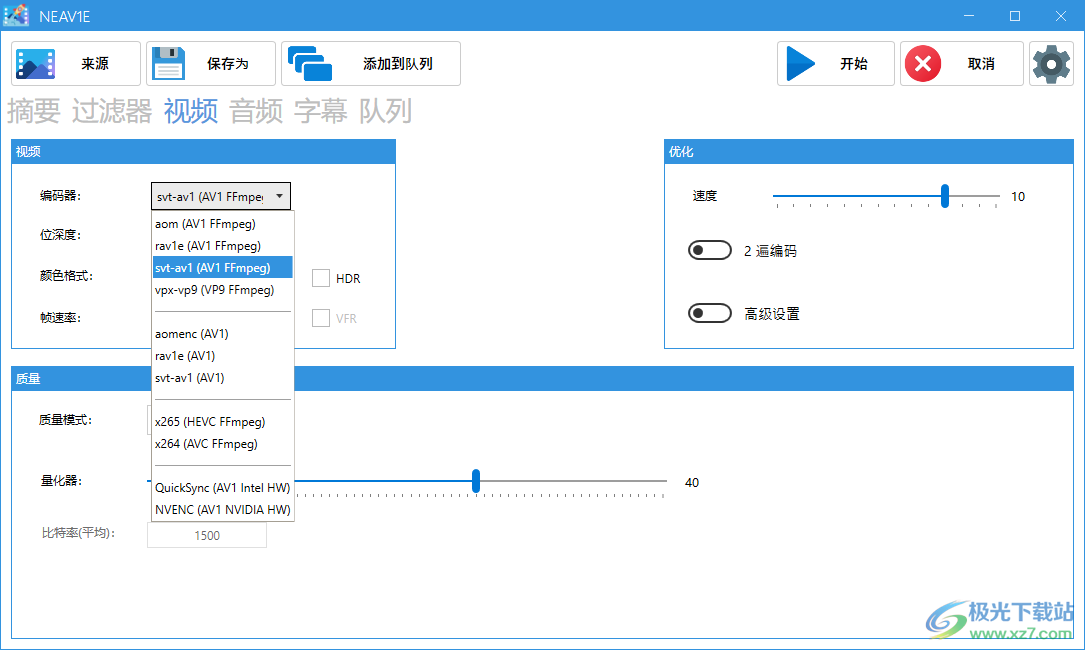
Task: Click the 保存为 label to save output
Action: pos(228,64)
